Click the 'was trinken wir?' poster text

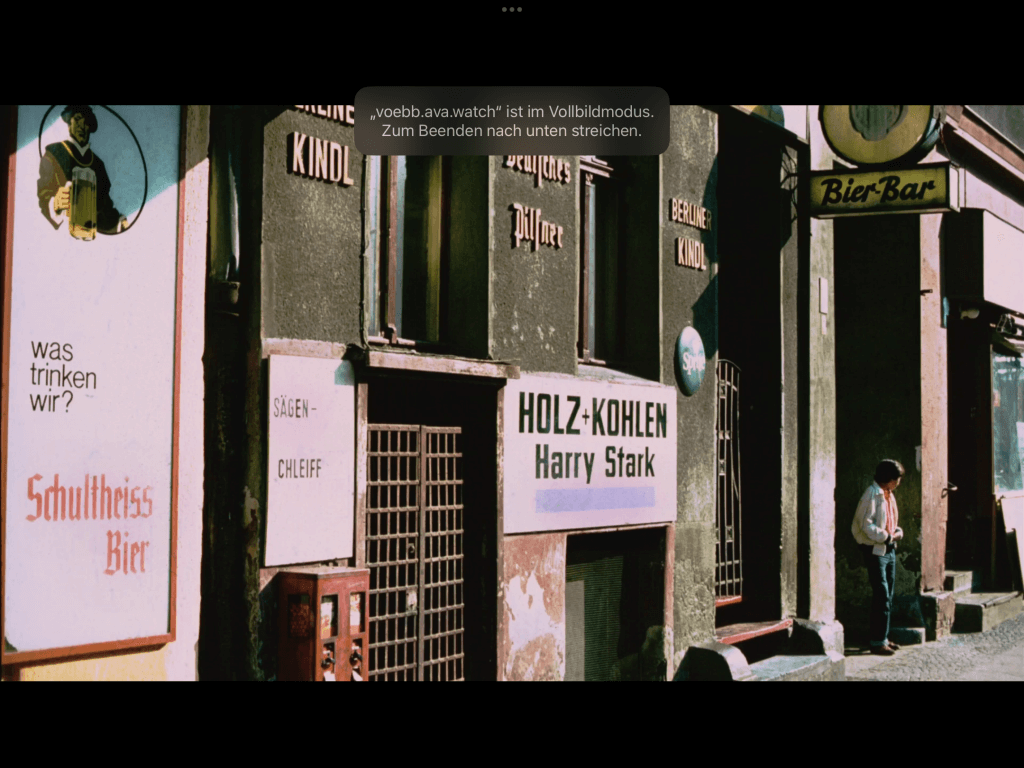[x=63, y=377]
